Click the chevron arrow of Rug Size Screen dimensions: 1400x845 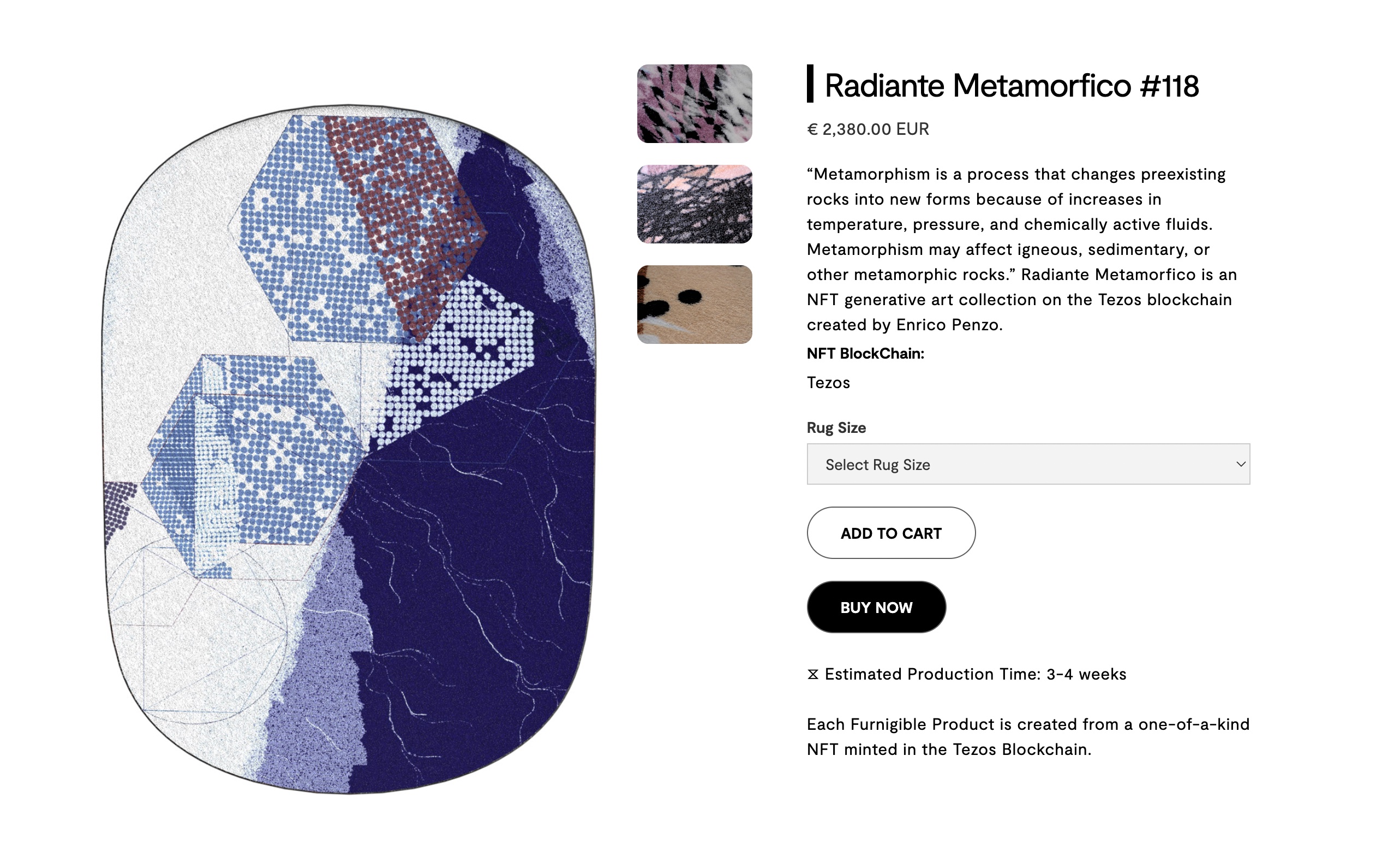[1240, 464]
